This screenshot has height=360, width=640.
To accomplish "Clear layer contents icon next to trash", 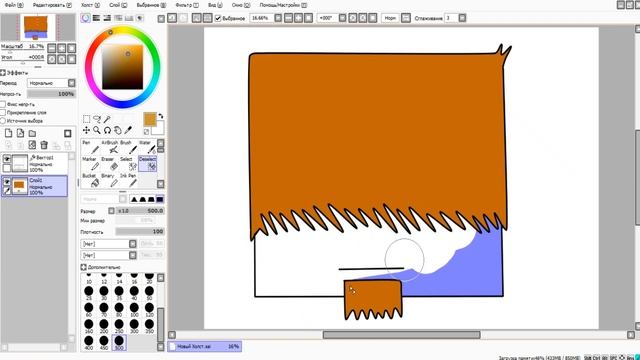I will click(x=32, y=145).
